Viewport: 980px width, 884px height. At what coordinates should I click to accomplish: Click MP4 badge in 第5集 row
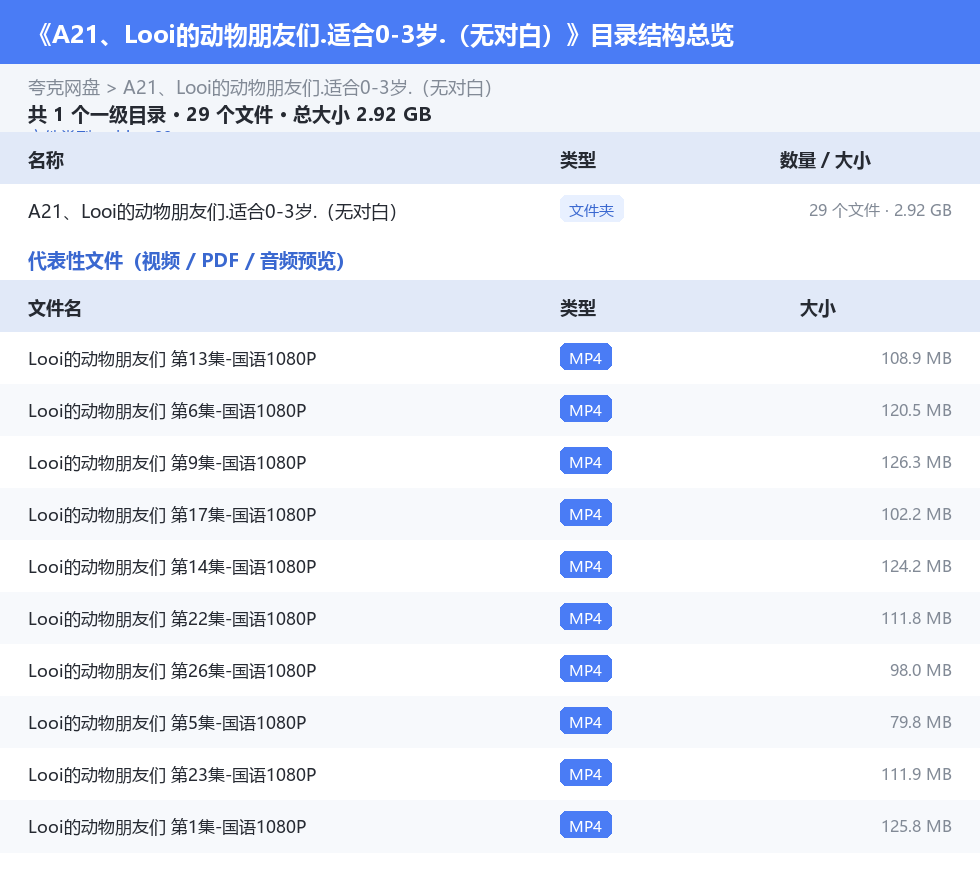coord(586,720)
